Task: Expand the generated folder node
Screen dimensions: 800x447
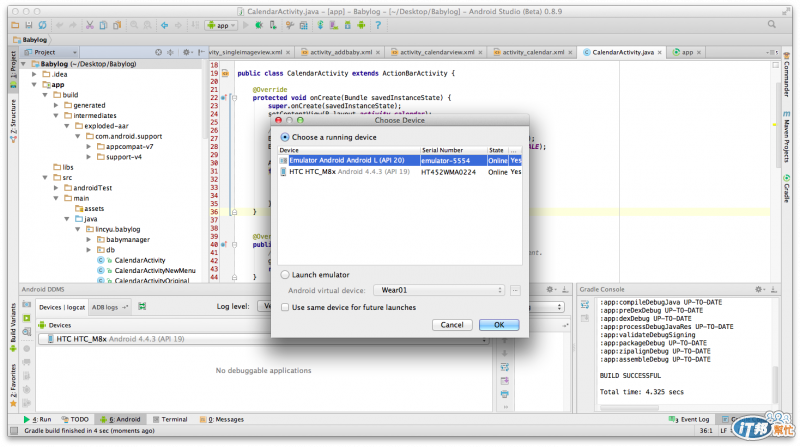Action: point(56,105)
